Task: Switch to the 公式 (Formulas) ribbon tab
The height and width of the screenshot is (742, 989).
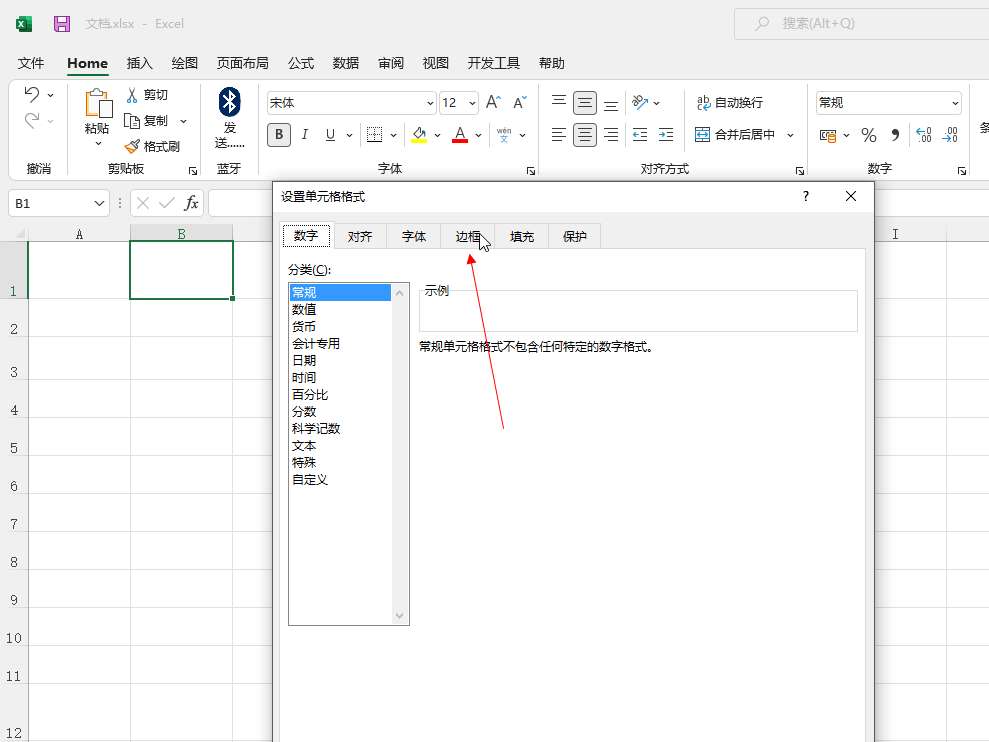Action: (301, 63)
